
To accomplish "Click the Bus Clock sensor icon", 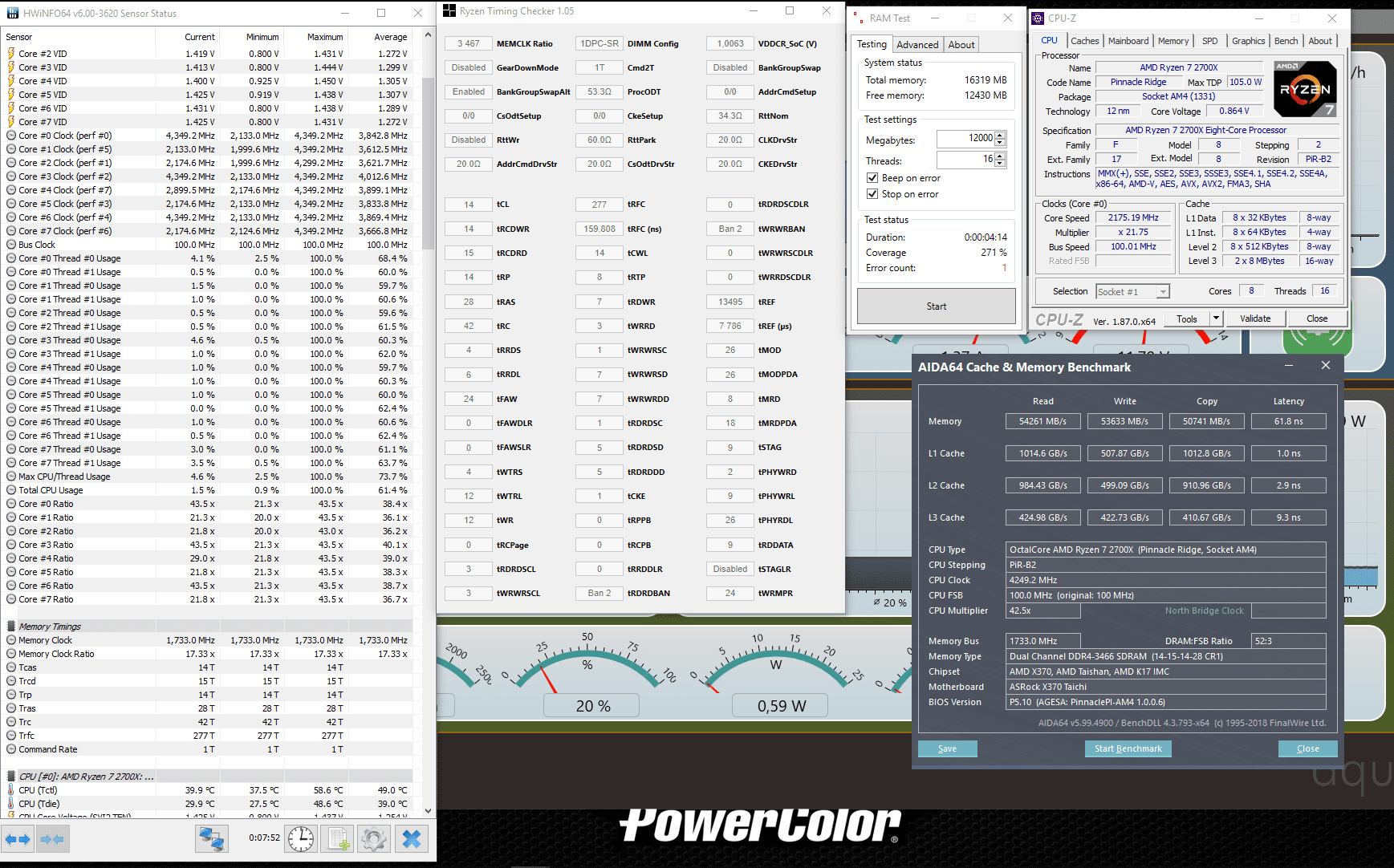I will [11, 245].
